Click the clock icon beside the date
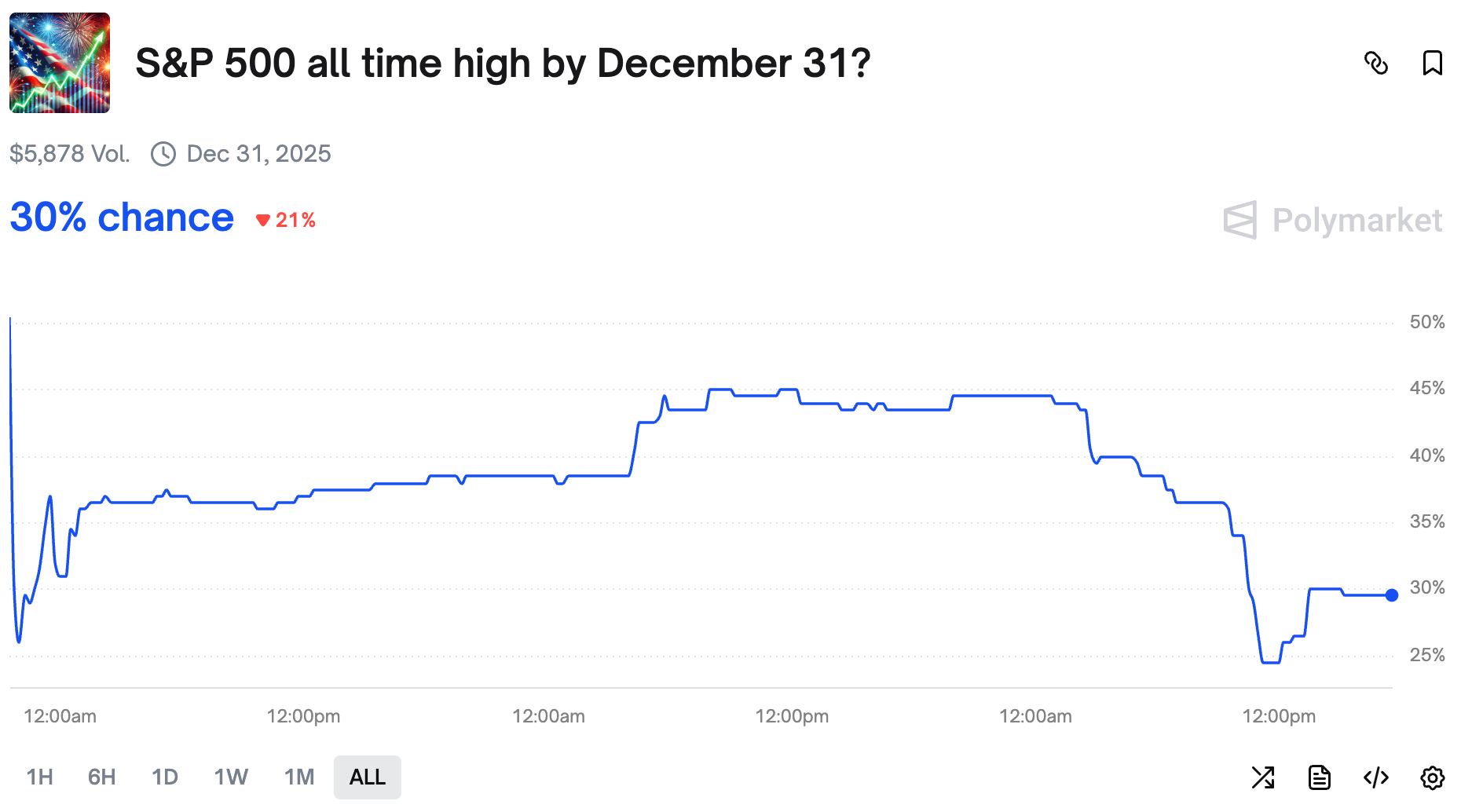This screenshot has height=812, width=1461. click(x=163, y=154)
